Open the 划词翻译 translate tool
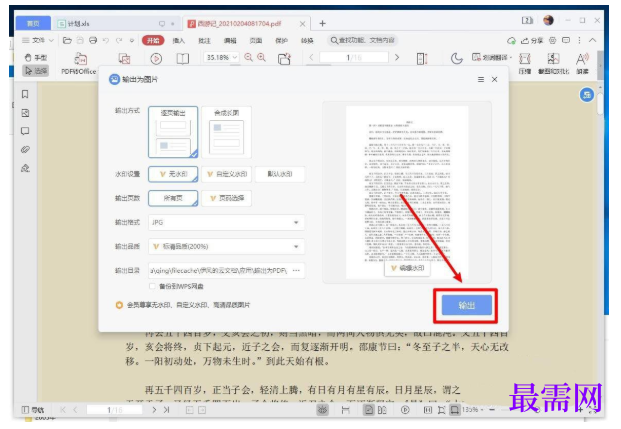This screenshot has height=429, width=621. 490,57
